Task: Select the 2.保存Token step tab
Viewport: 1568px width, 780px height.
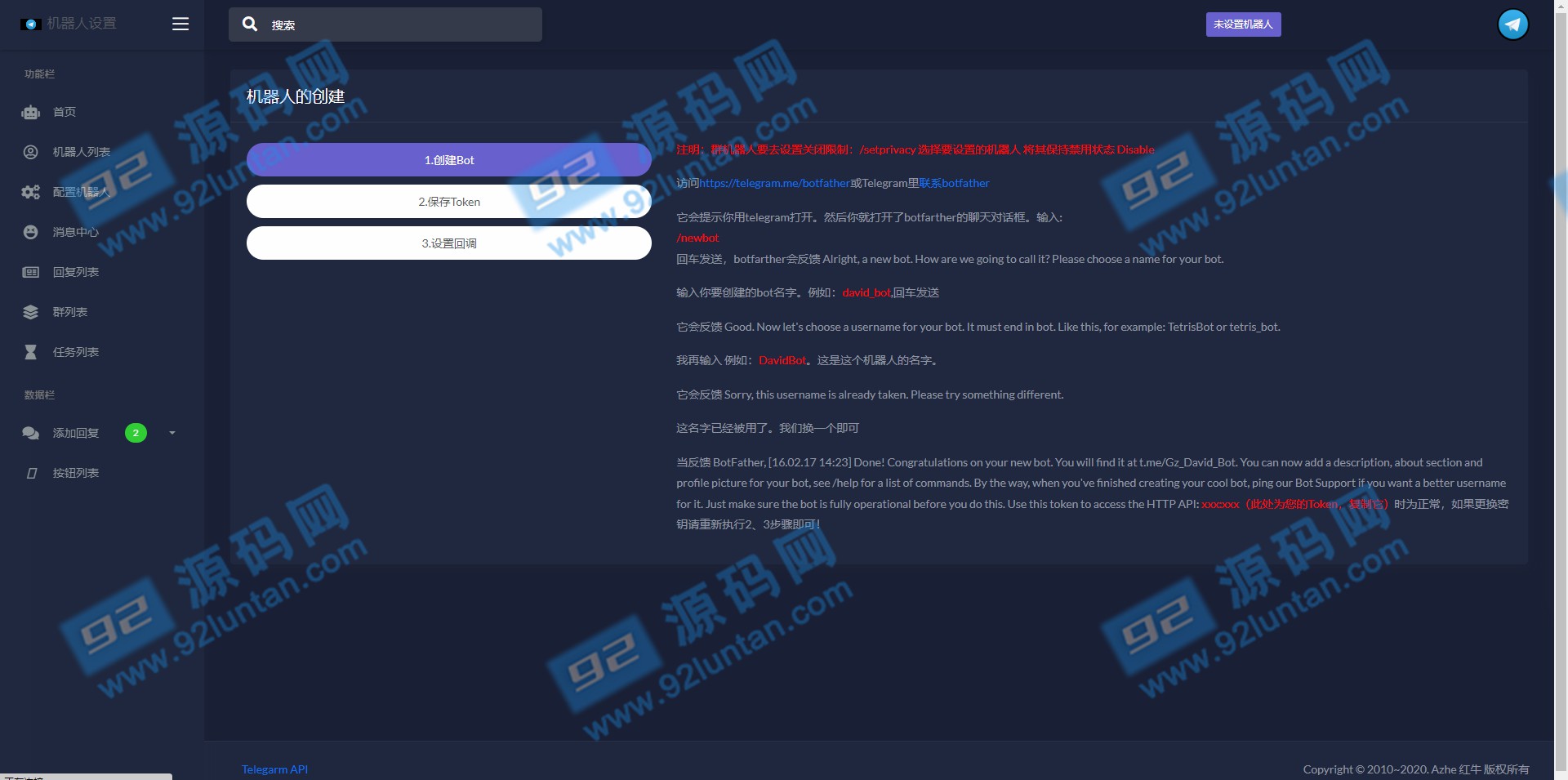Action: (x=449, y=201)
